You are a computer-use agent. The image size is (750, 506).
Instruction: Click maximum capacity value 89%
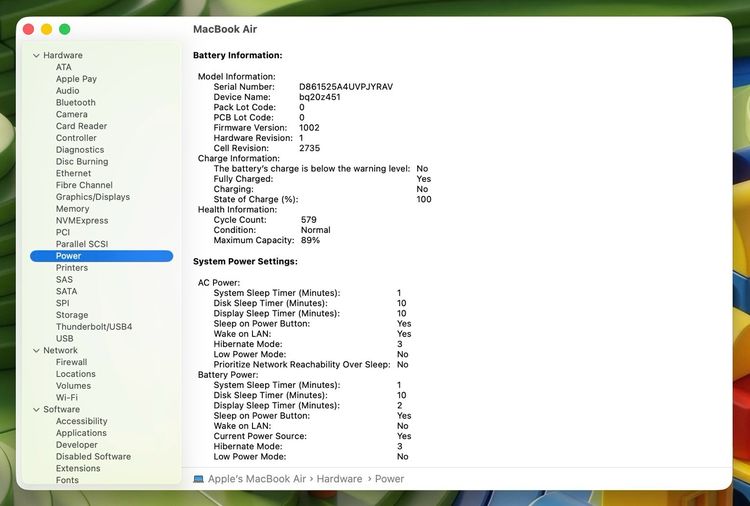[310, 241]
